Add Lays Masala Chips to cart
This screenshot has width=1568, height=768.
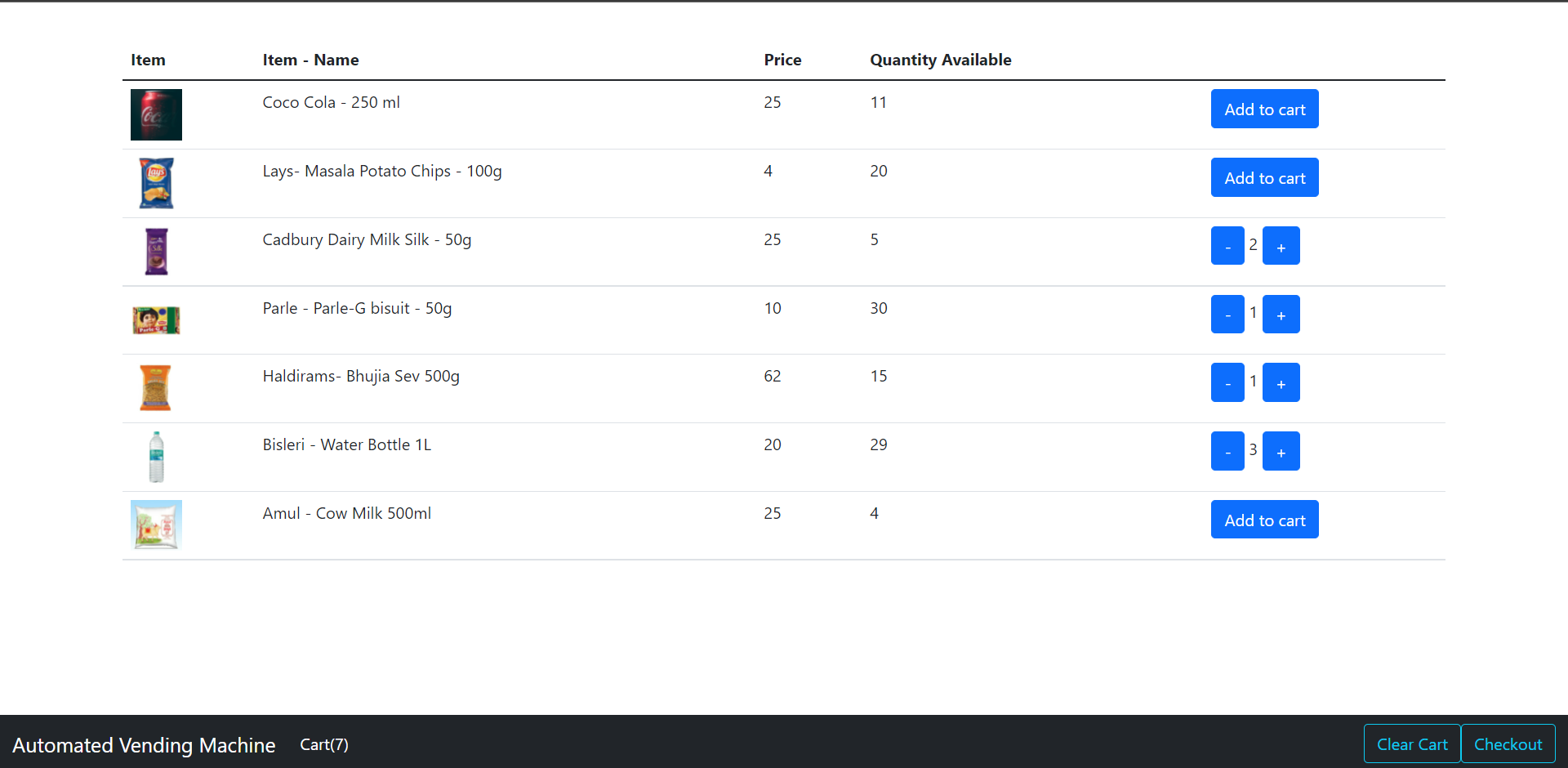click(x=1264, y=178)
